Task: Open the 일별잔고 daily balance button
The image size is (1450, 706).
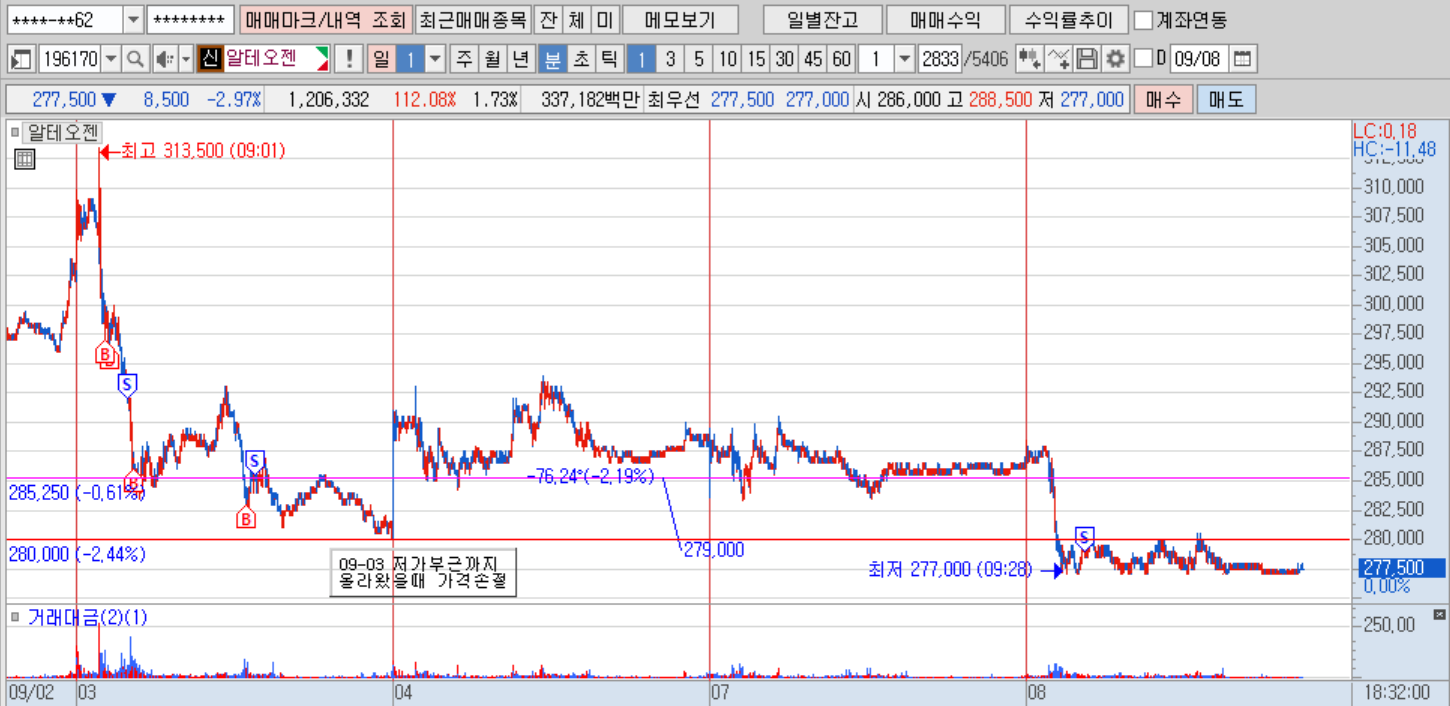Action: (x=822, y=20)
